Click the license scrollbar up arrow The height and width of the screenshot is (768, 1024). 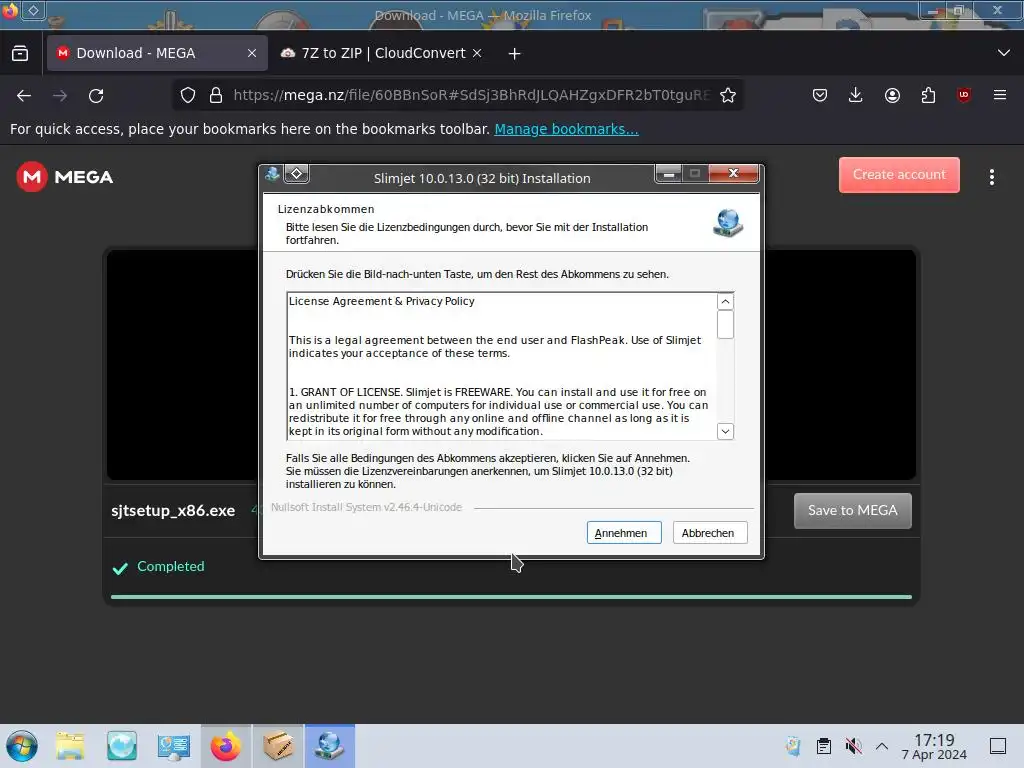(725, 302)
